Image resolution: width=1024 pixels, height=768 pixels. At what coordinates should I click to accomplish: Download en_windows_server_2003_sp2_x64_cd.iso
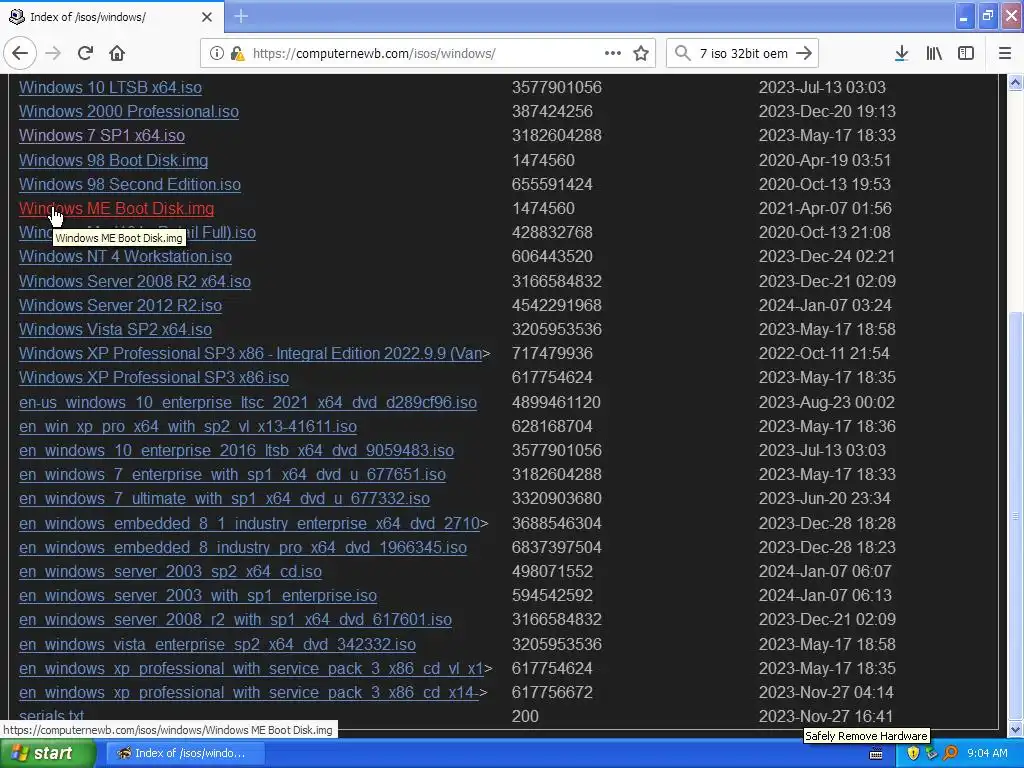170,572
